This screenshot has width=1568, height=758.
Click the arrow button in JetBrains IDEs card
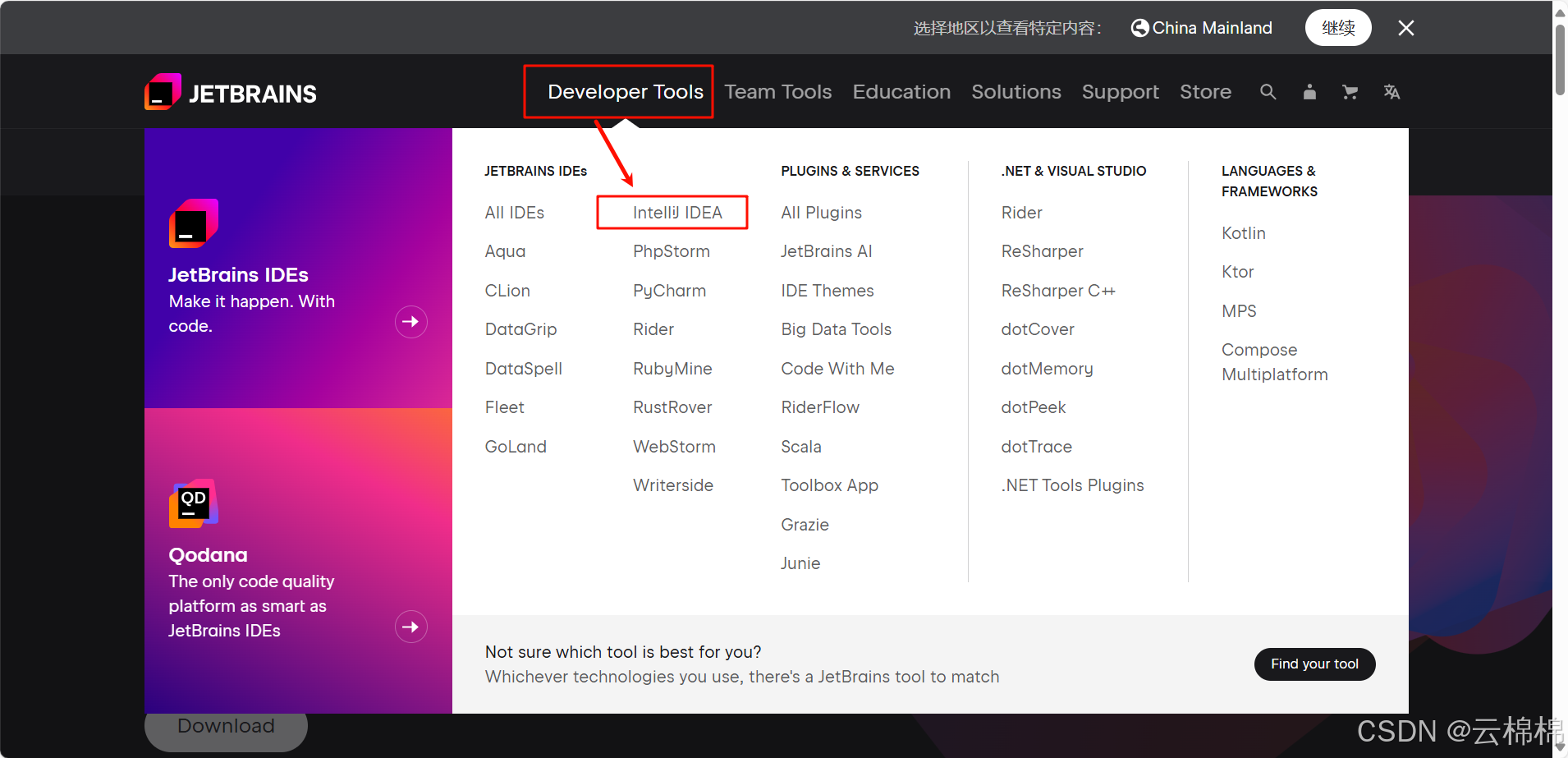(411, 322)
